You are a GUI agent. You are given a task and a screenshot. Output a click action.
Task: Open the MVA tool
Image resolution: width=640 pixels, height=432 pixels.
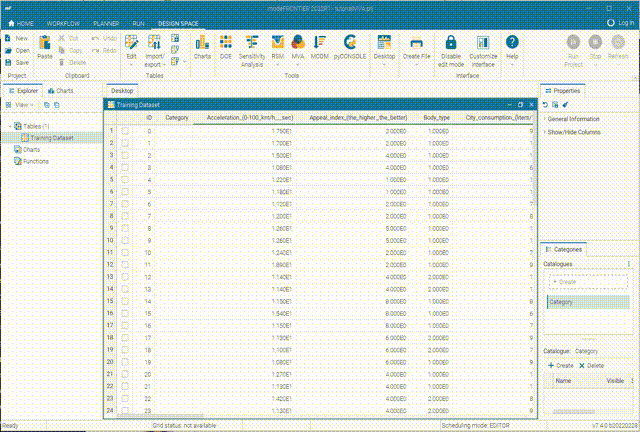(x=298, y=42)
